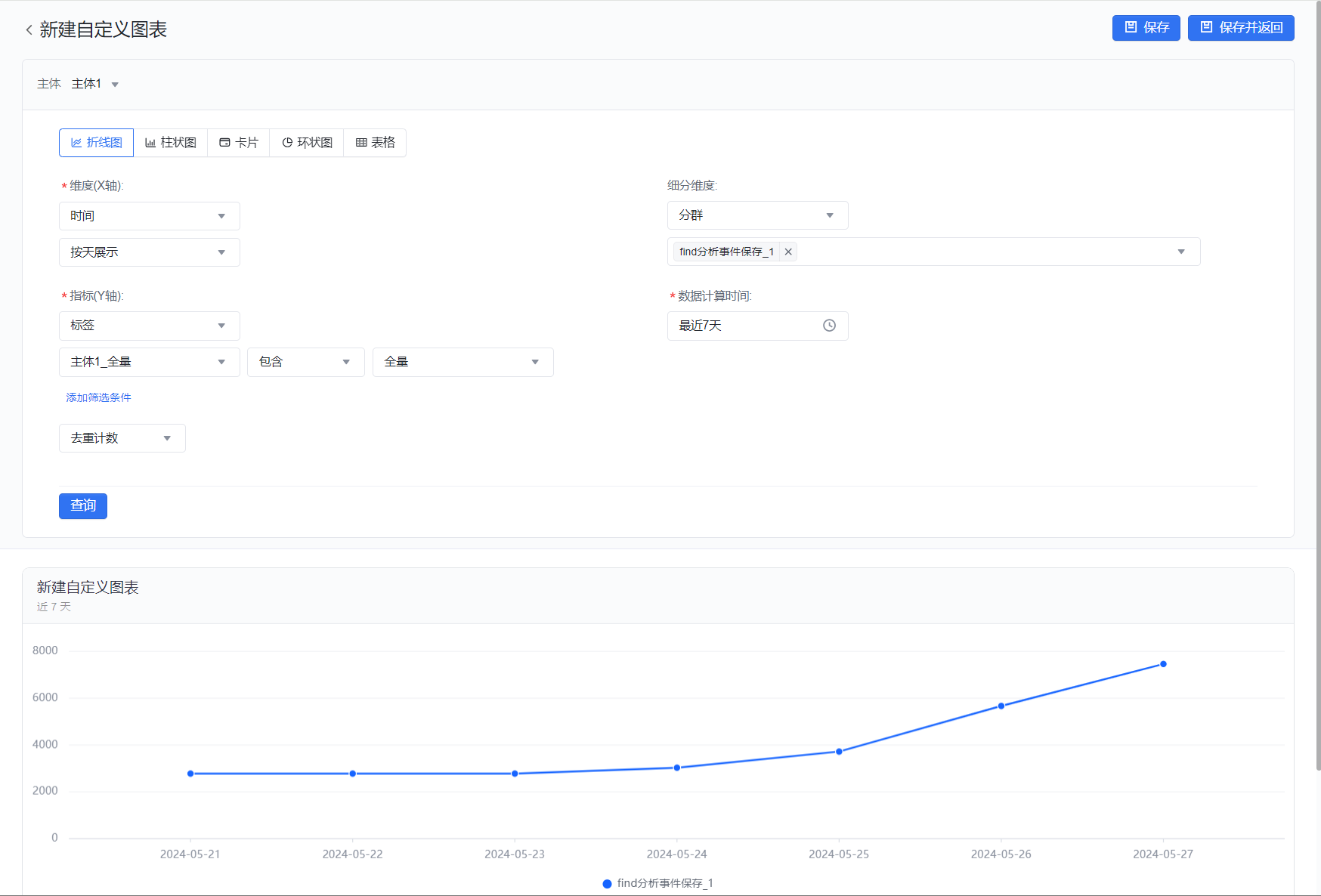Viewport: 1321px width, 896px height.
Task: Remove the find分析事件保存_1 tag
Action: 788,252
